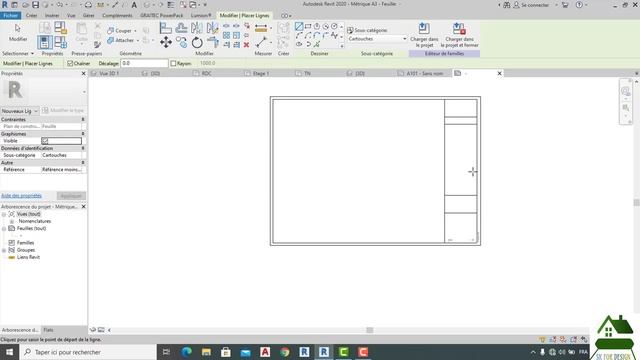
Task: Switch to the A101 - Sans nom view tab
Action: 424,73
